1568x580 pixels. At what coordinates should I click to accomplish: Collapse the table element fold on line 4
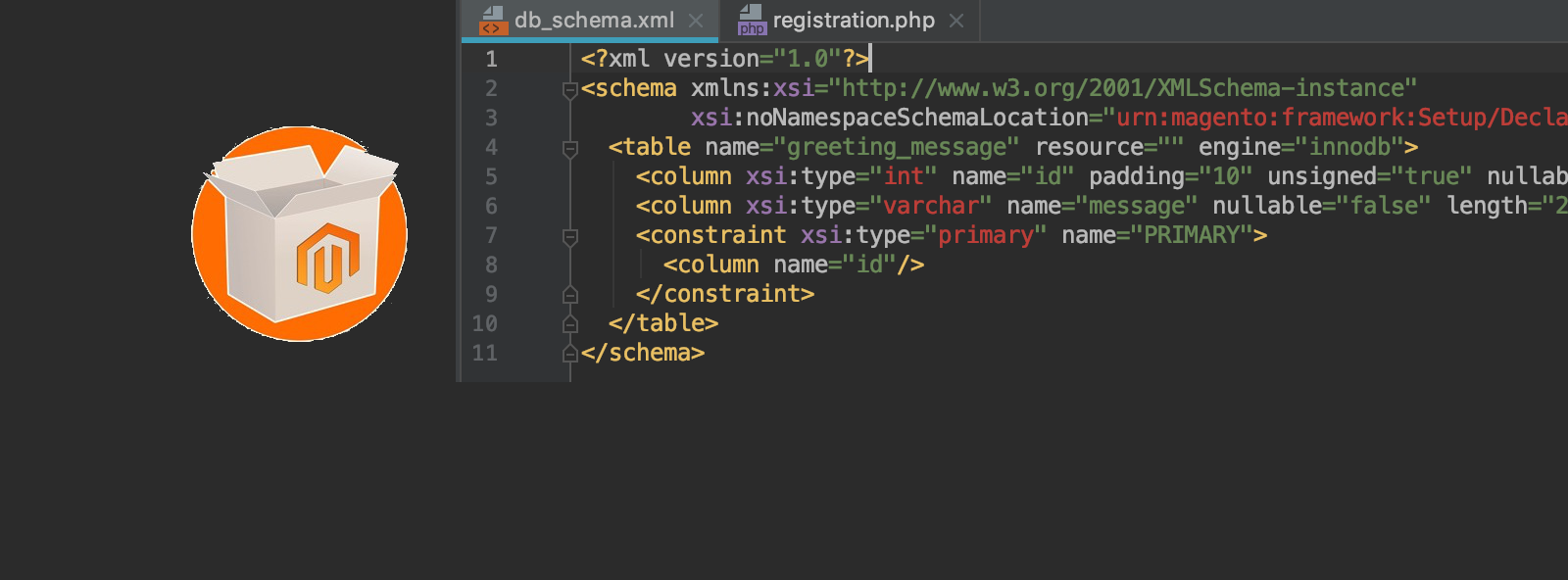(x=570, y=149)
